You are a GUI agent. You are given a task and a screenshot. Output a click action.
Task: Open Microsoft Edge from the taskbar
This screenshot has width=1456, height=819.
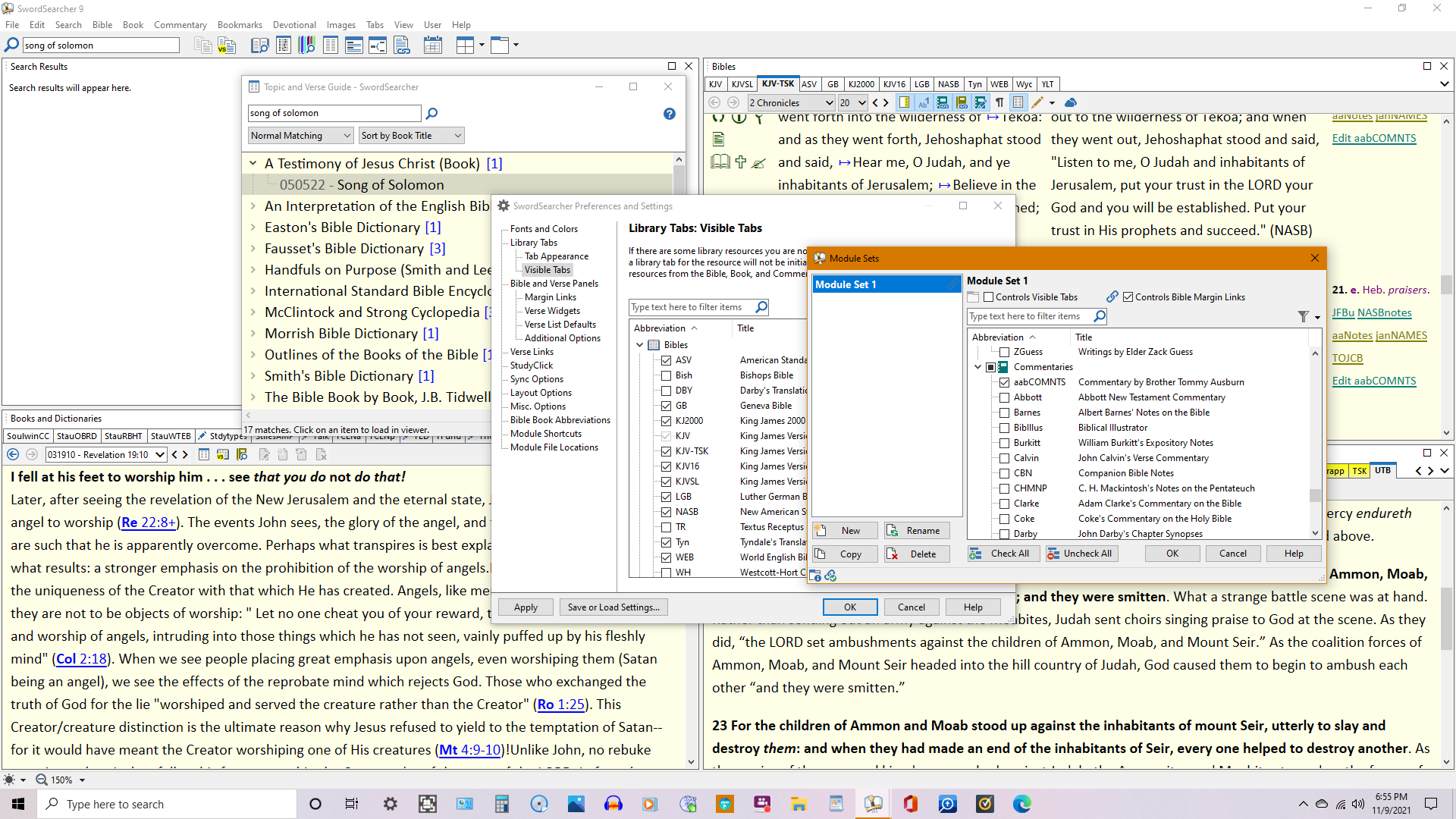pyautogui.click(x=1021, y=804)
